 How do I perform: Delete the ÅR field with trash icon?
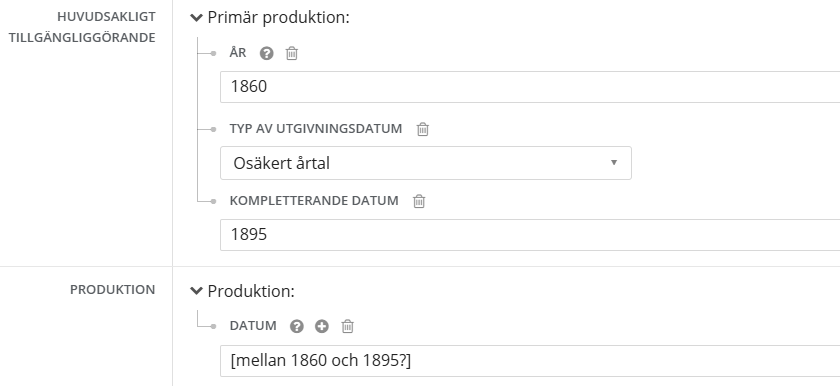coord(291,53)
